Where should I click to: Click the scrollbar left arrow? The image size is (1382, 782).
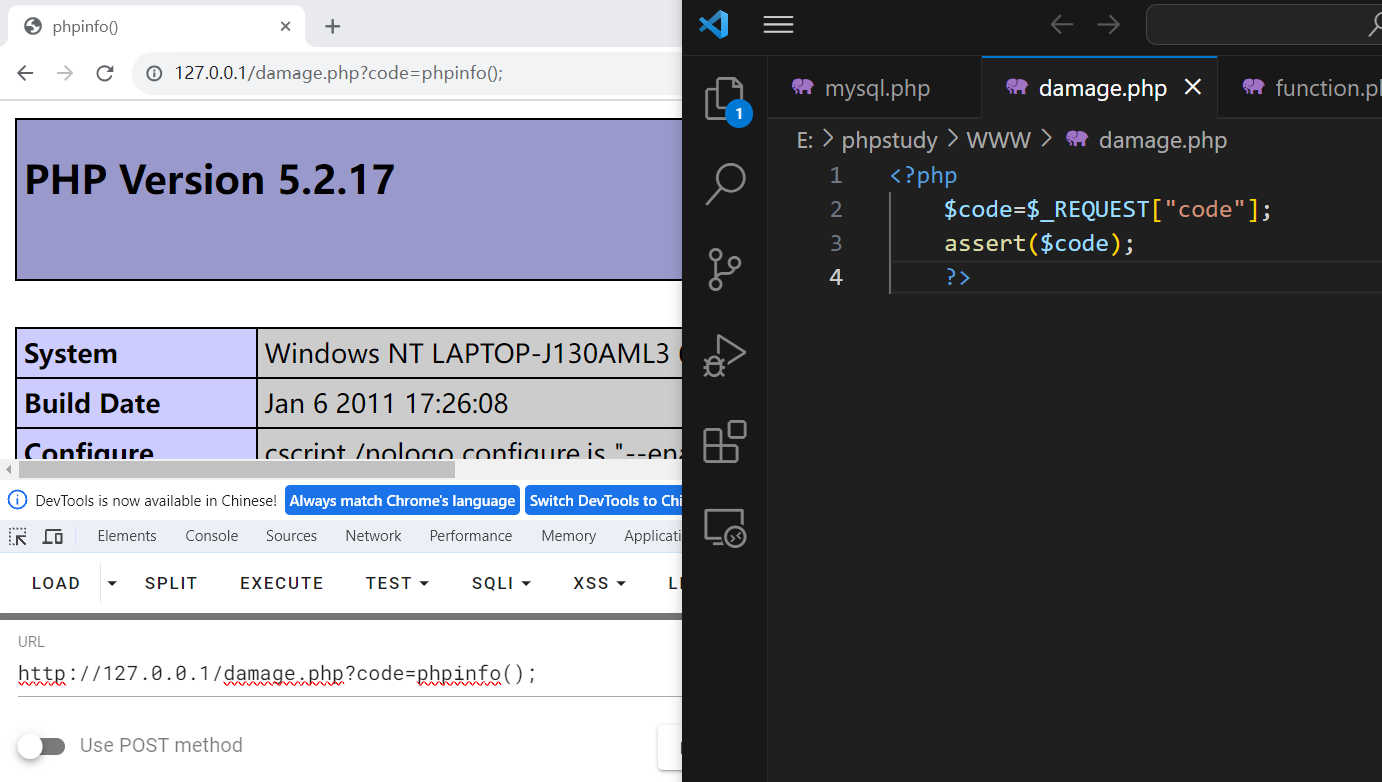[x=8, y=469]
